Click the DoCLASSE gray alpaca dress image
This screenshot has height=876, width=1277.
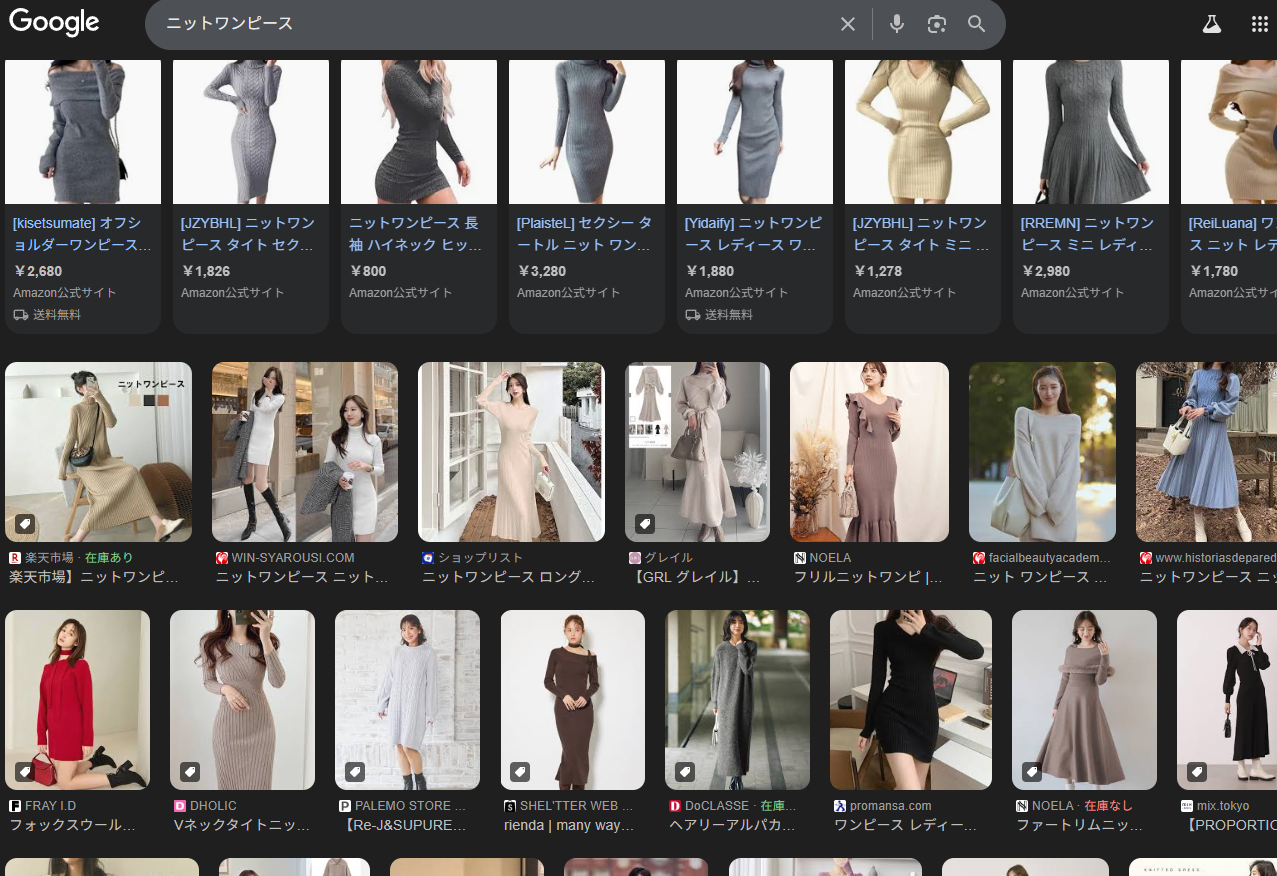tap(737, 699)
